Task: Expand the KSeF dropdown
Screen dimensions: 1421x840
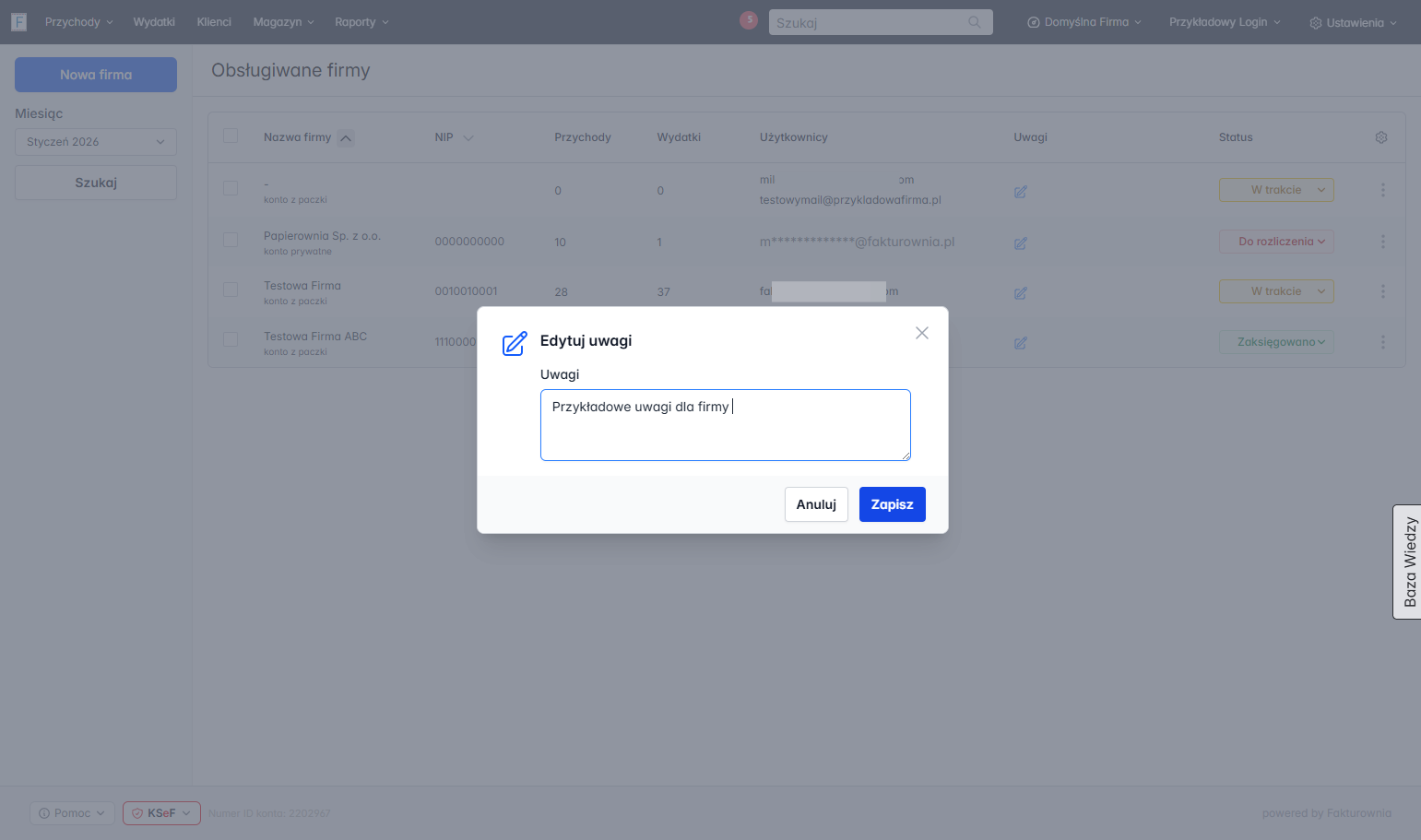Action: 161,813
